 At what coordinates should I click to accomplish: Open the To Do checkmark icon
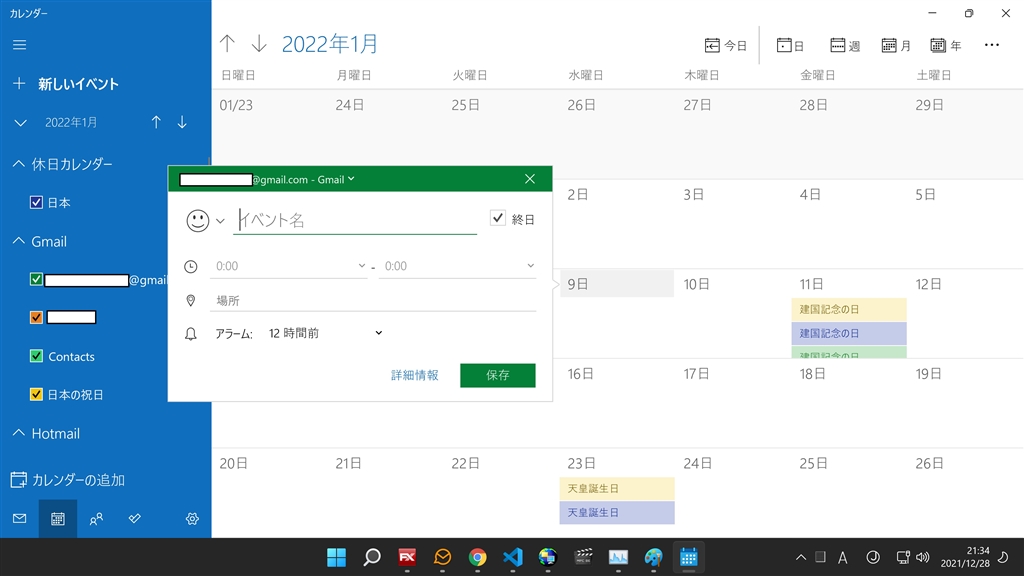click(x=135, y=519)
